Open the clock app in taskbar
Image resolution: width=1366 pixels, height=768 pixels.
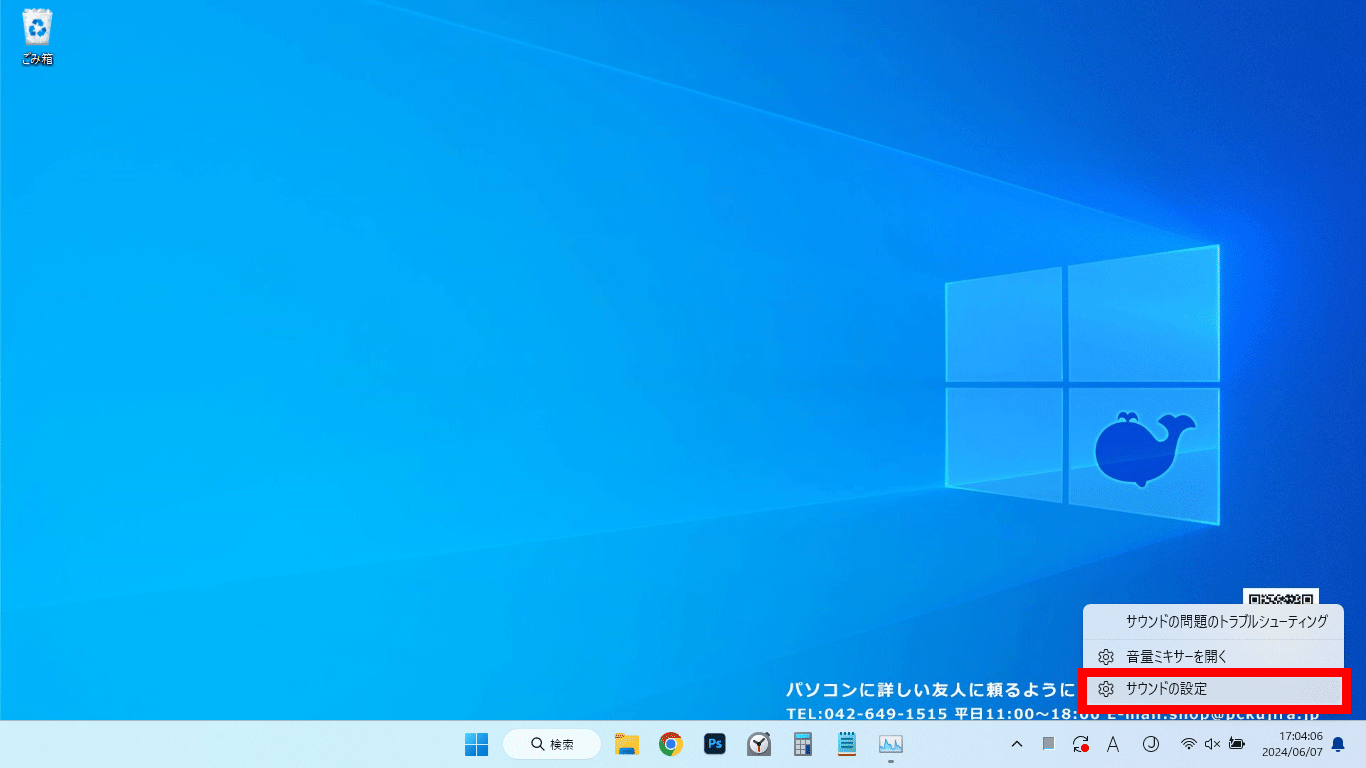click(x=759, y=744)
